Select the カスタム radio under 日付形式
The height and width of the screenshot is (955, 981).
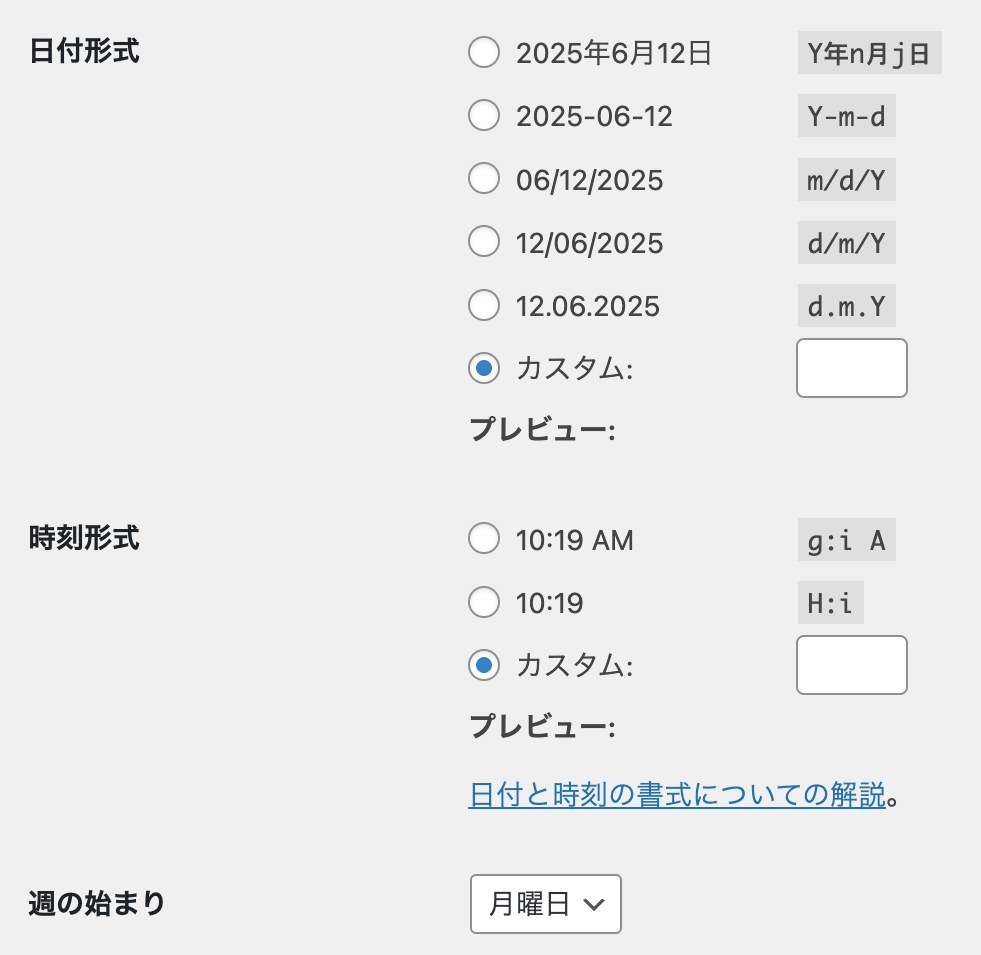tap(484, 368)
